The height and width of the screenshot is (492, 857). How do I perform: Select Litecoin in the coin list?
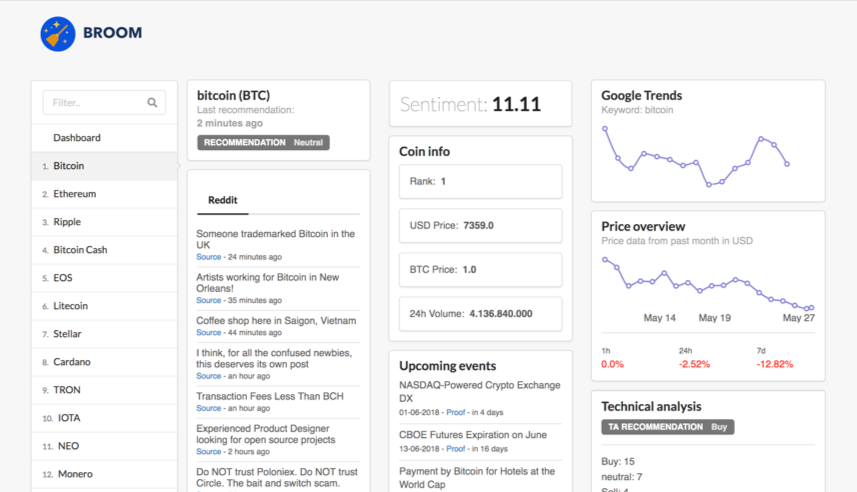click(104, 306)
